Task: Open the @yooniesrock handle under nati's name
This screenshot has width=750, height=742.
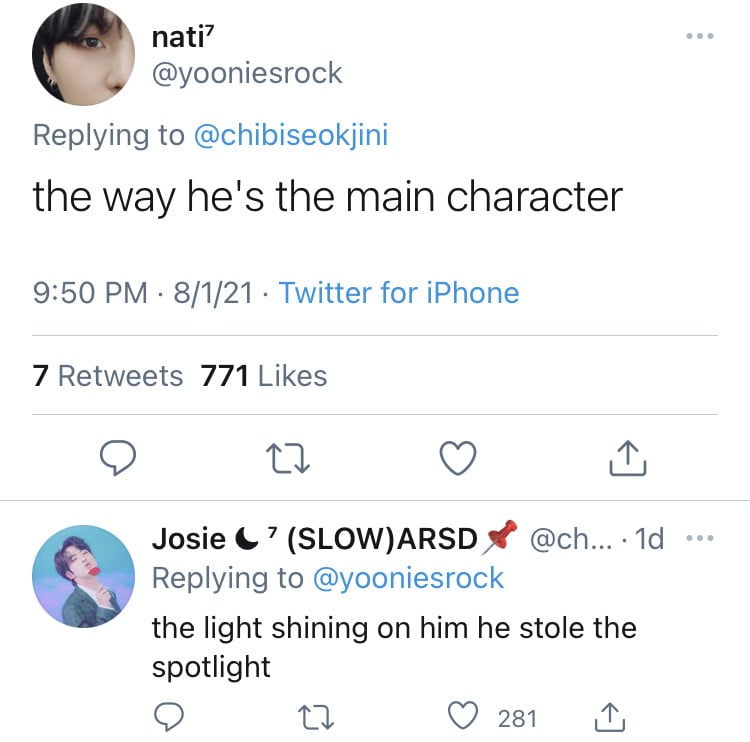Action: click(247, 73)
